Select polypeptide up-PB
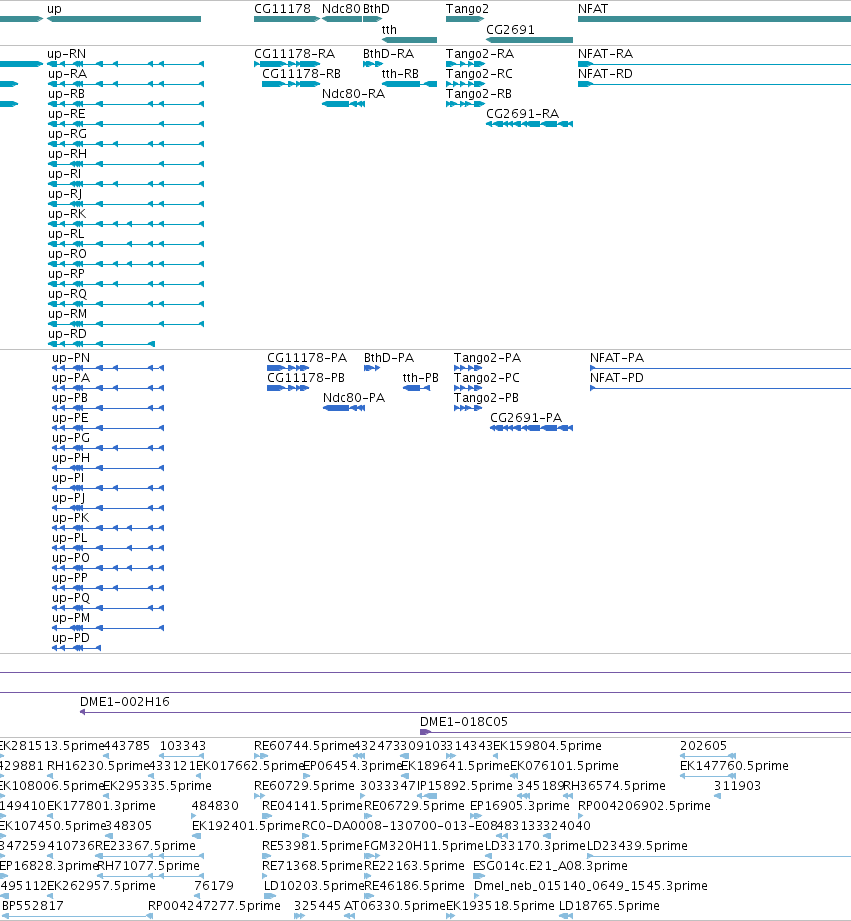Image resolution: width=851 pixels, height=921 pixels. 108,408
